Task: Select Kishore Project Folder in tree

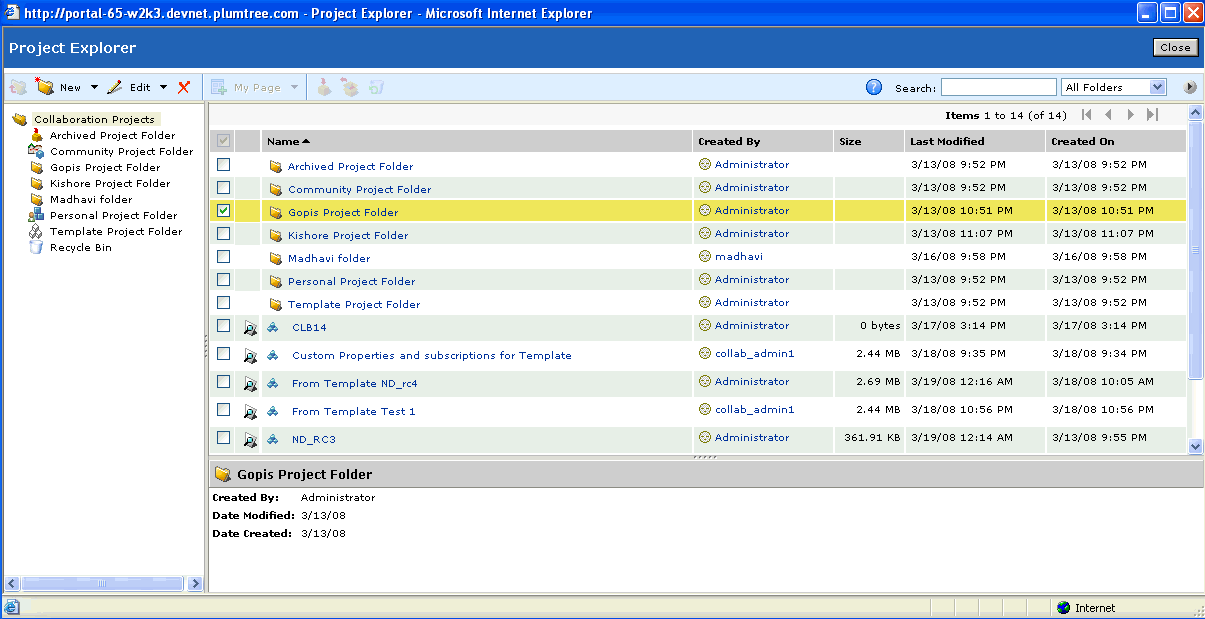Action: coord(110,183)
